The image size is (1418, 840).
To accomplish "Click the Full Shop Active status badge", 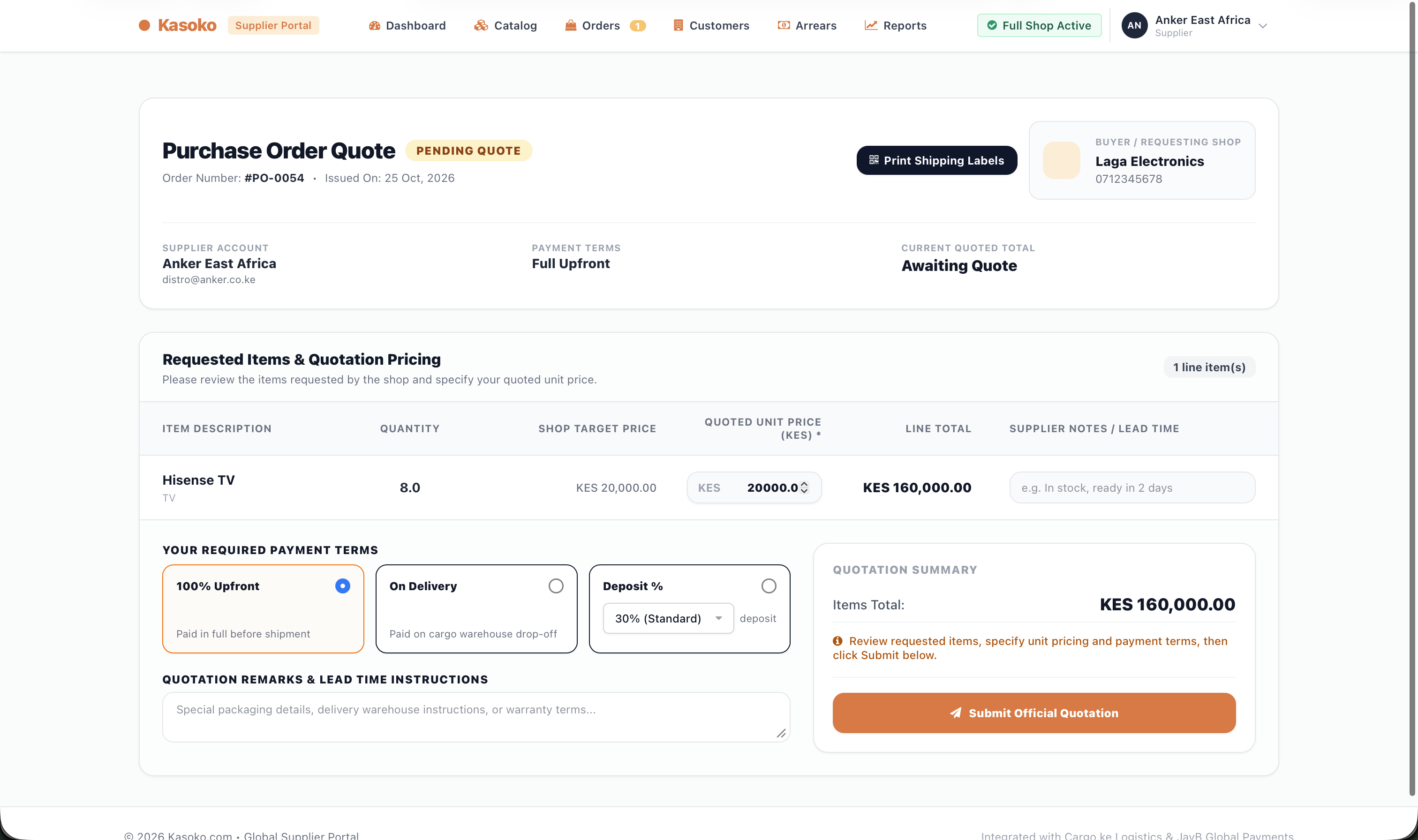I will click(1039, 25).
